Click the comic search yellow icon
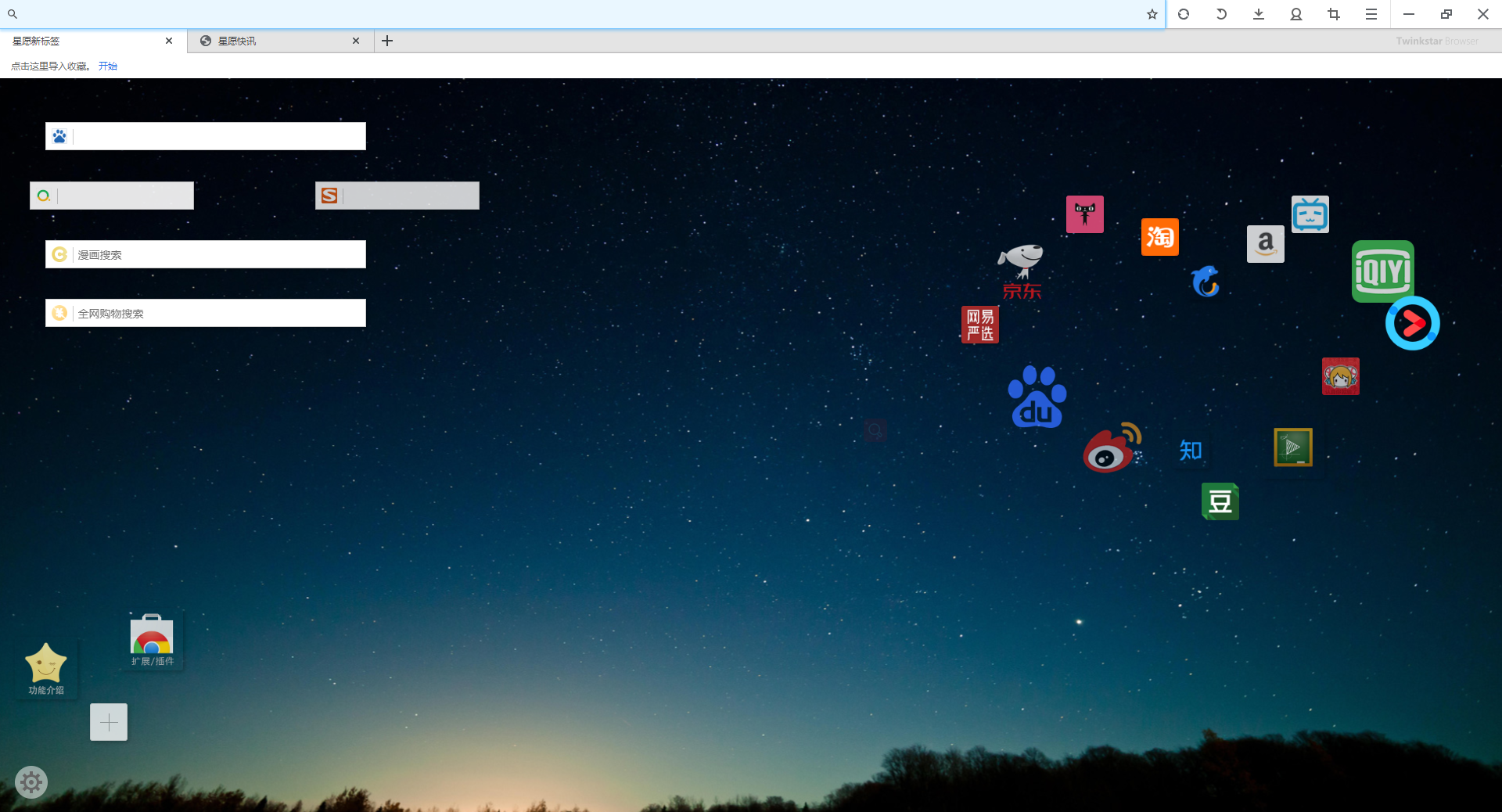This screenshot has height=812, width=1502. click(59, 254)
